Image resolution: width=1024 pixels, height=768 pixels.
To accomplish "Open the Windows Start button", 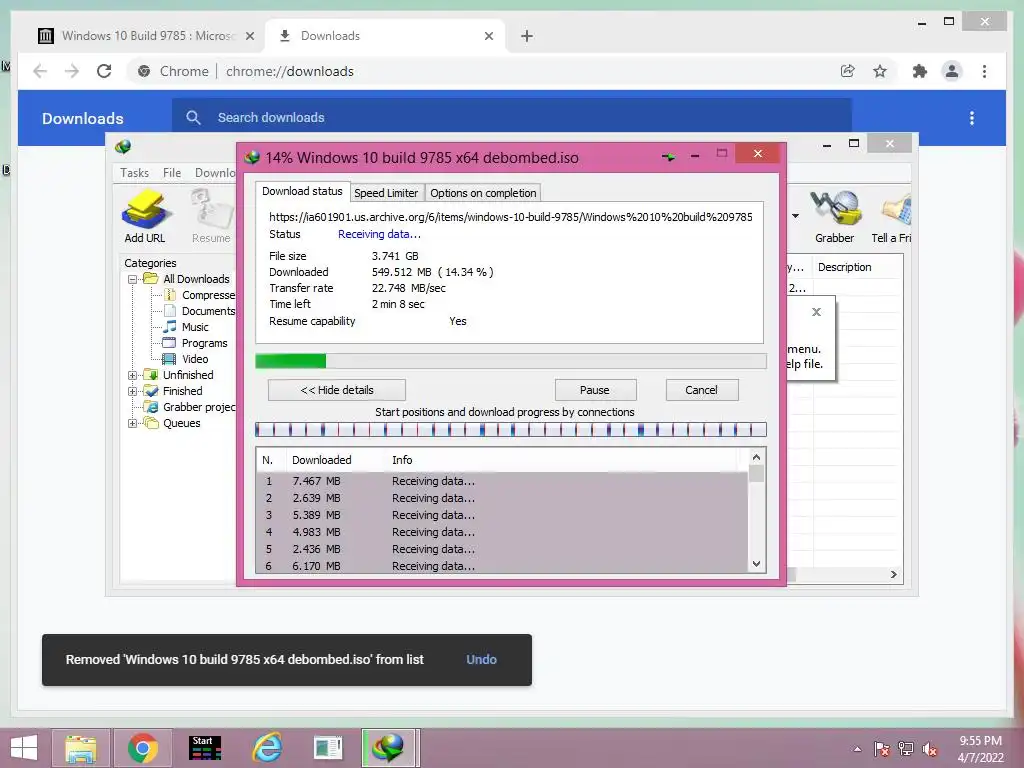I will pos(24,748).
